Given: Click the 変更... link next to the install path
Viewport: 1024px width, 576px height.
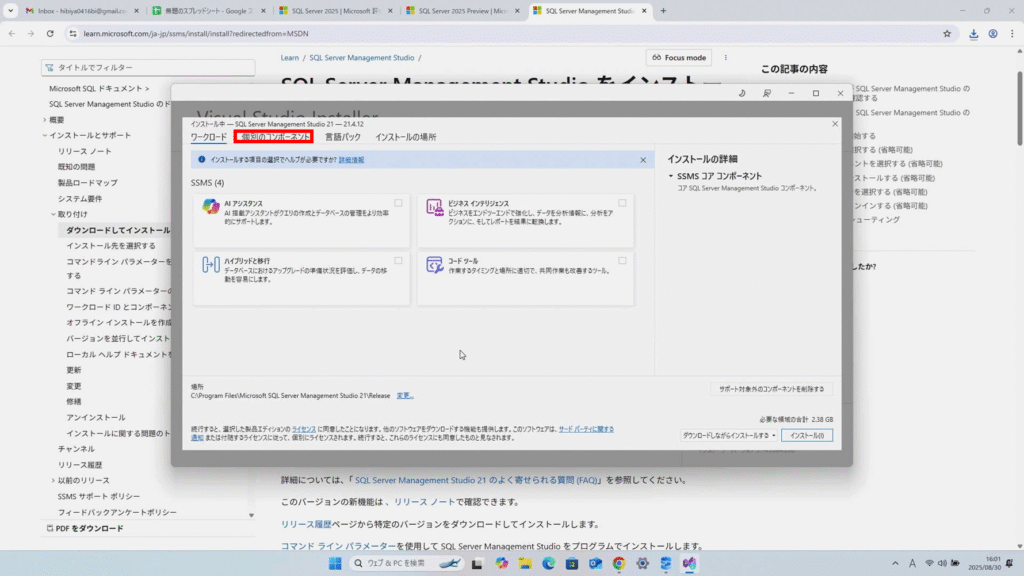Looking at the screenshot, I should (405, 396).
